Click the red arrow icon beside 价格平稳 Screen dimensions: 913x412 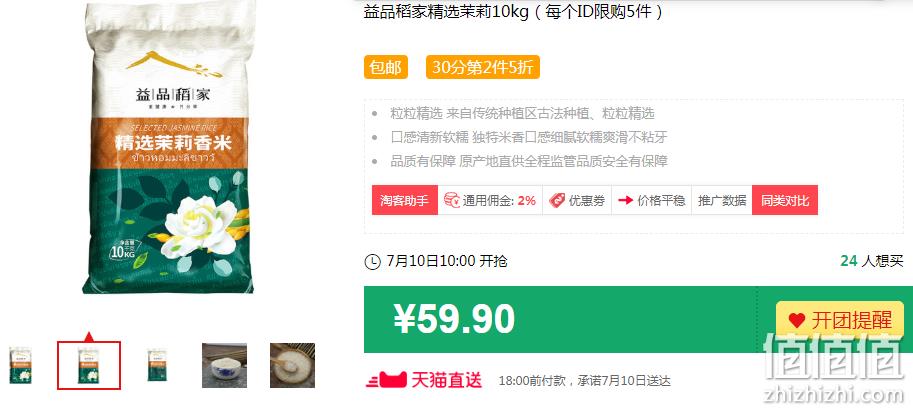(x=625, y=200)
